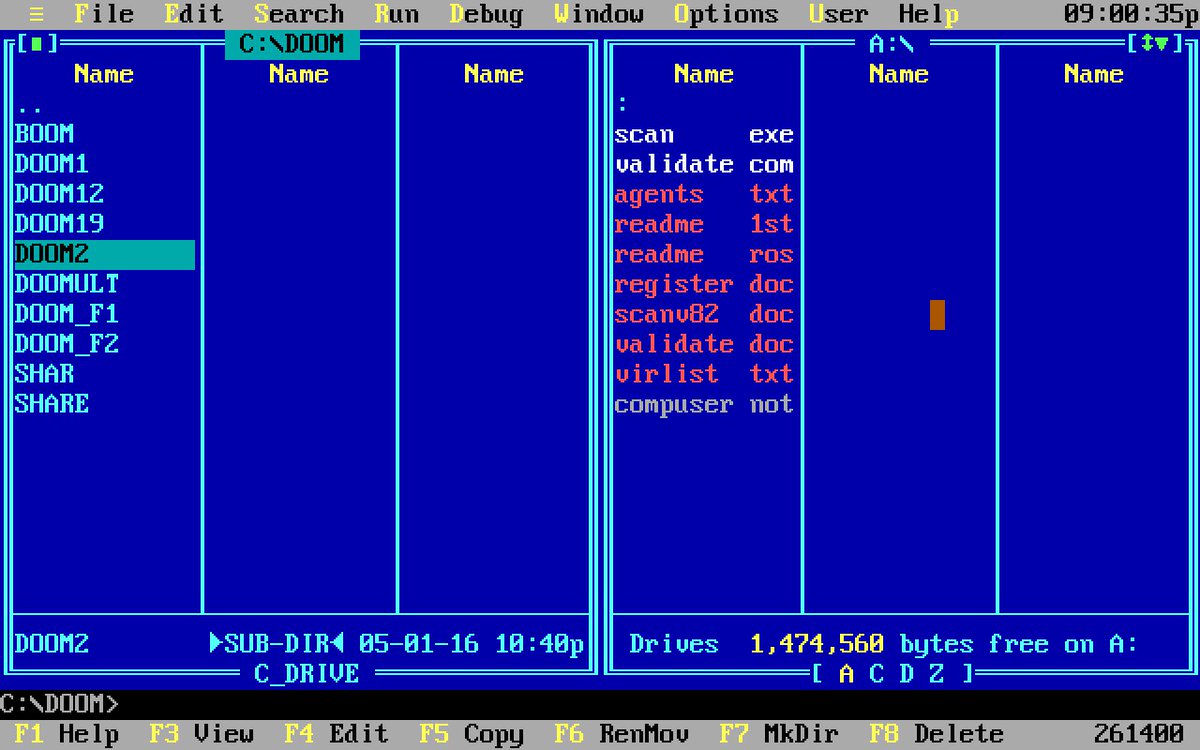The image size is (1200, 750).
Task: Select readme ros file on A:
Action: click(x=704, y=254)
